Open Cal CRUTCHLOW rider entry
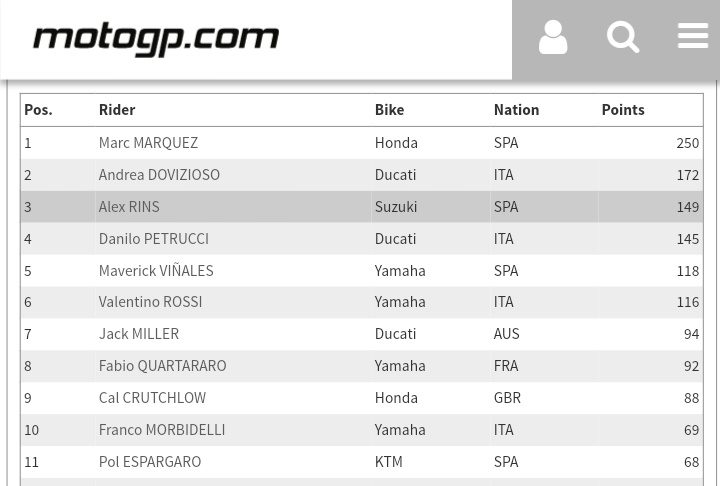The width and height of the screenshot is (720, 486). pyautogui.click(x=152, y=398)
